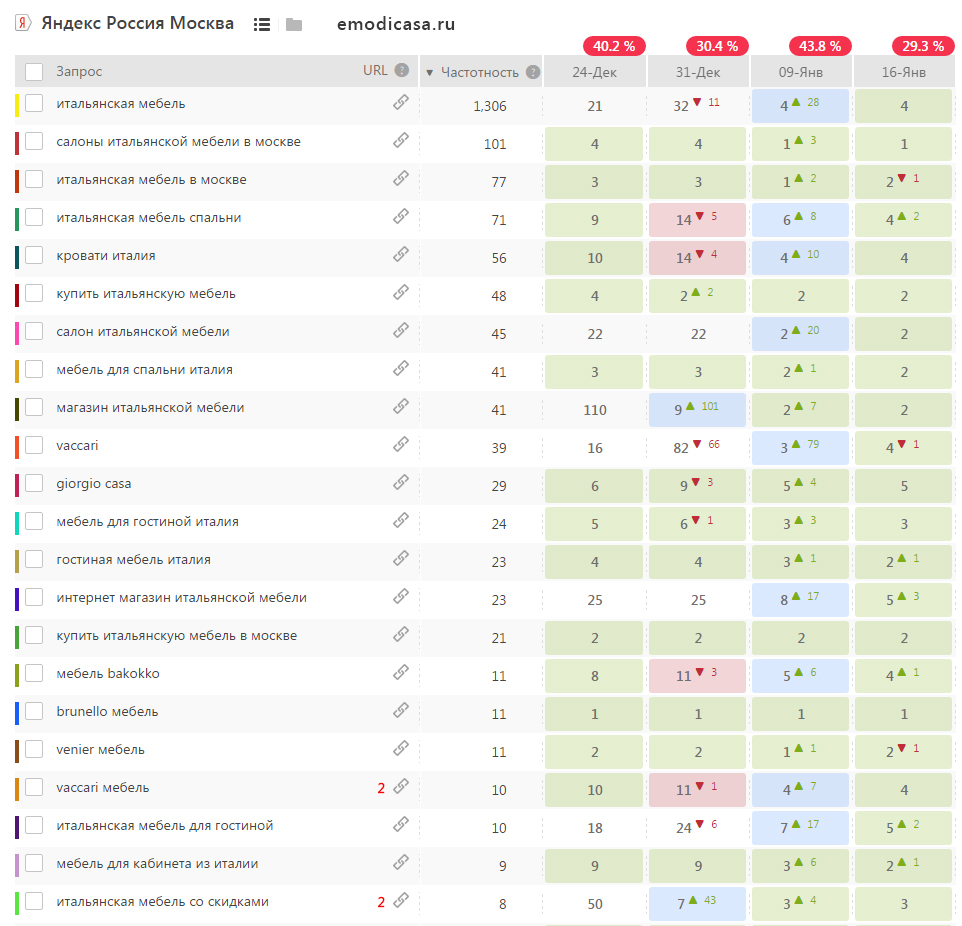Click blue color marker of brunello мебель row
Viewport: 962px width, 926px height.
(x=17, y=714)
